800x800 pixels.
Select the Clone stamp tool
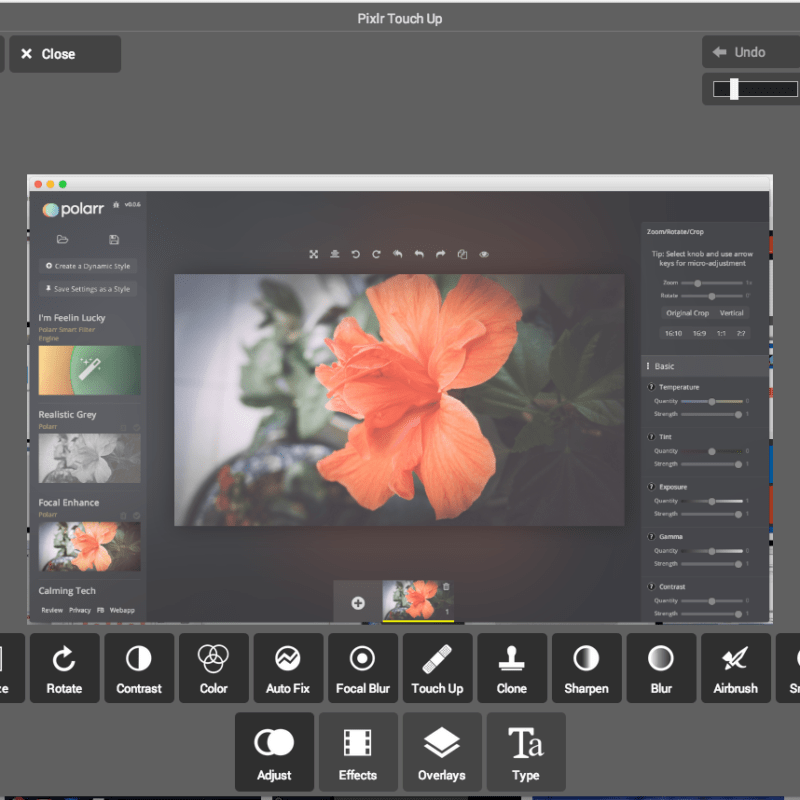512,668
